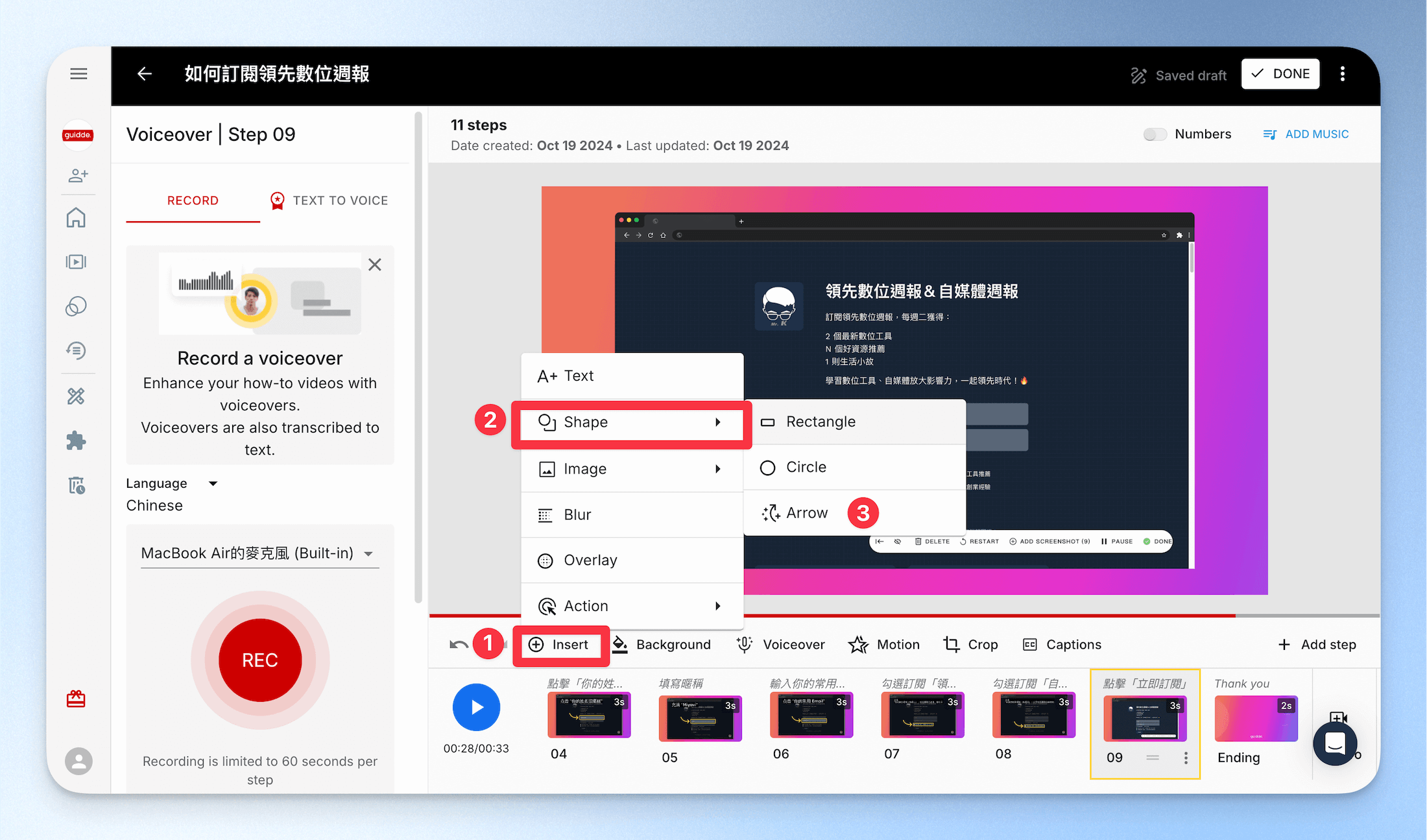Expand the Image submenu
This screenshot has width=1427, height=840.
click(632, 469)
